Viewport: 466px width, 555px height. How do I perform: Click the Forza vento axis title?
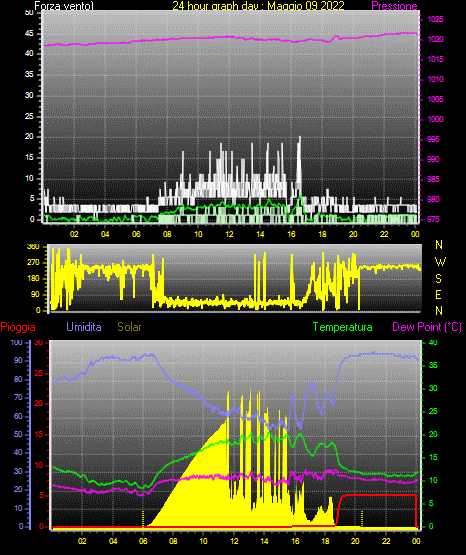(x=64, y=6)
